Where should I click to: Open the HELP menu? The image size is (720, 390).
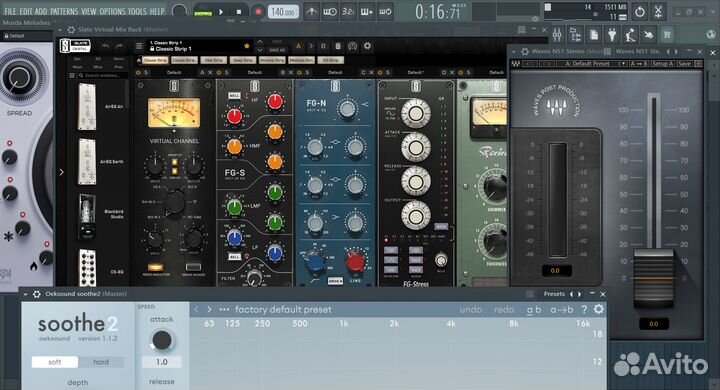(x=157, y=11)
